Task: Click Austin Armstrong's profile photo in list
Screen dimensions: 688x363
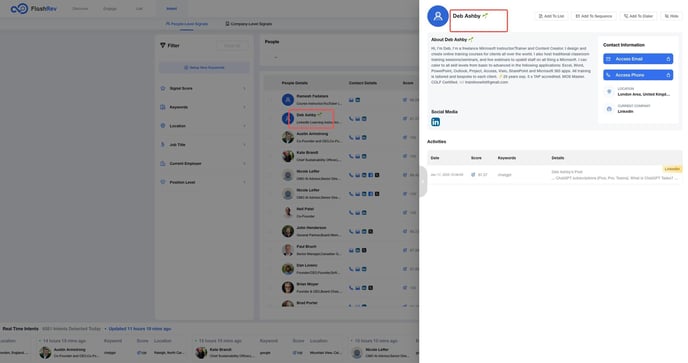Action: point(288,137)
